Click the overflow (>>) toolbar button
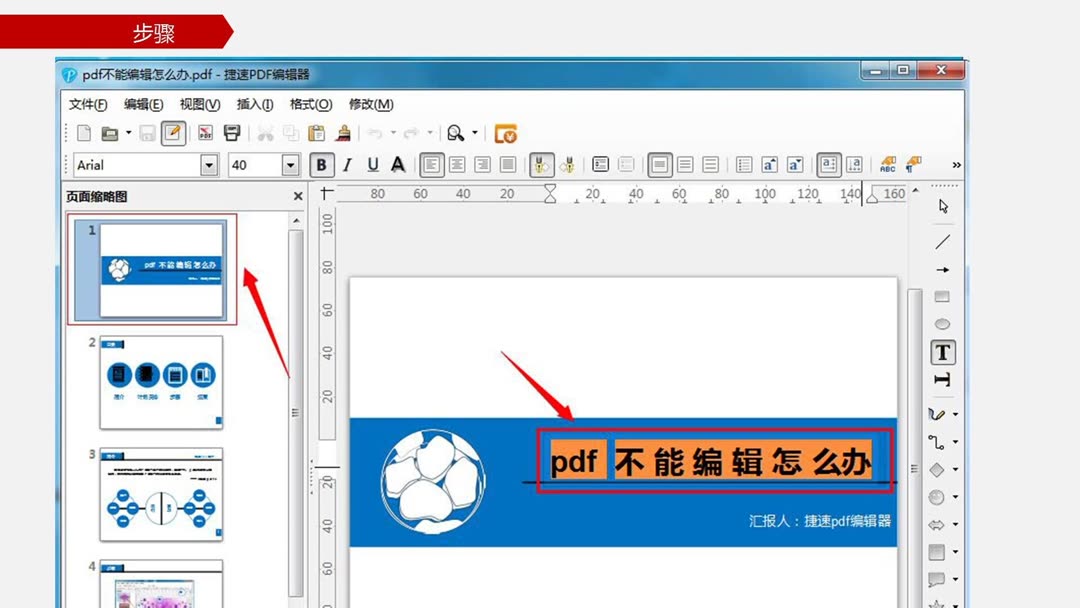The width and height of the screenshot is (1080, 608). pos(957,163)
